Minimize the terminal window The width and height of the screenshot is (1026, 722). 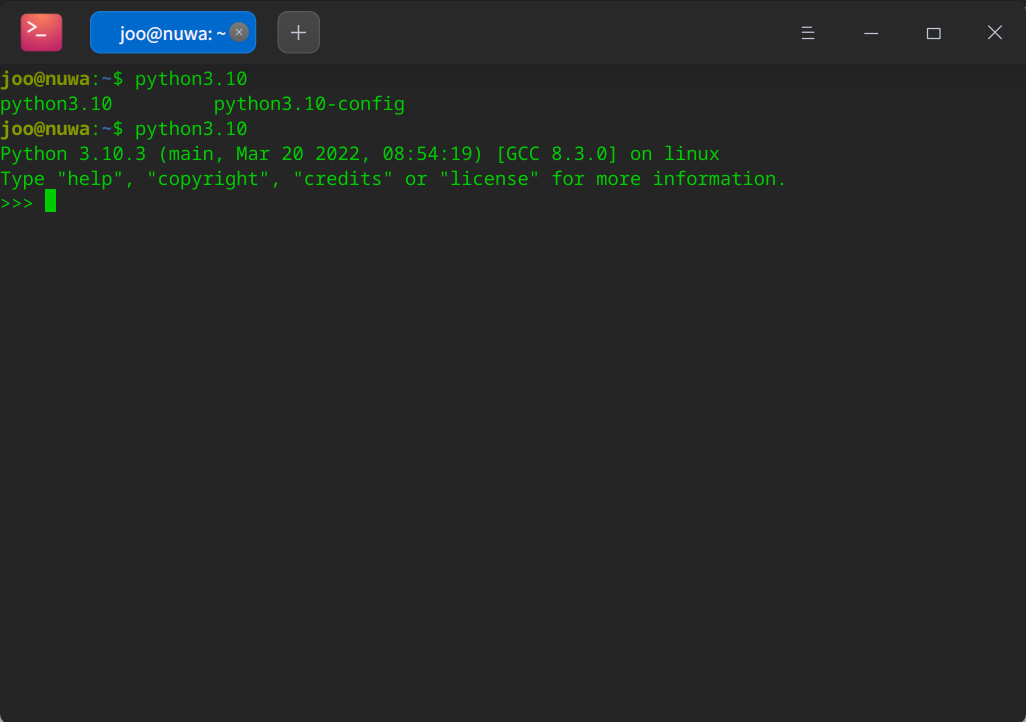pyautogui.click(x=870, y=32)
